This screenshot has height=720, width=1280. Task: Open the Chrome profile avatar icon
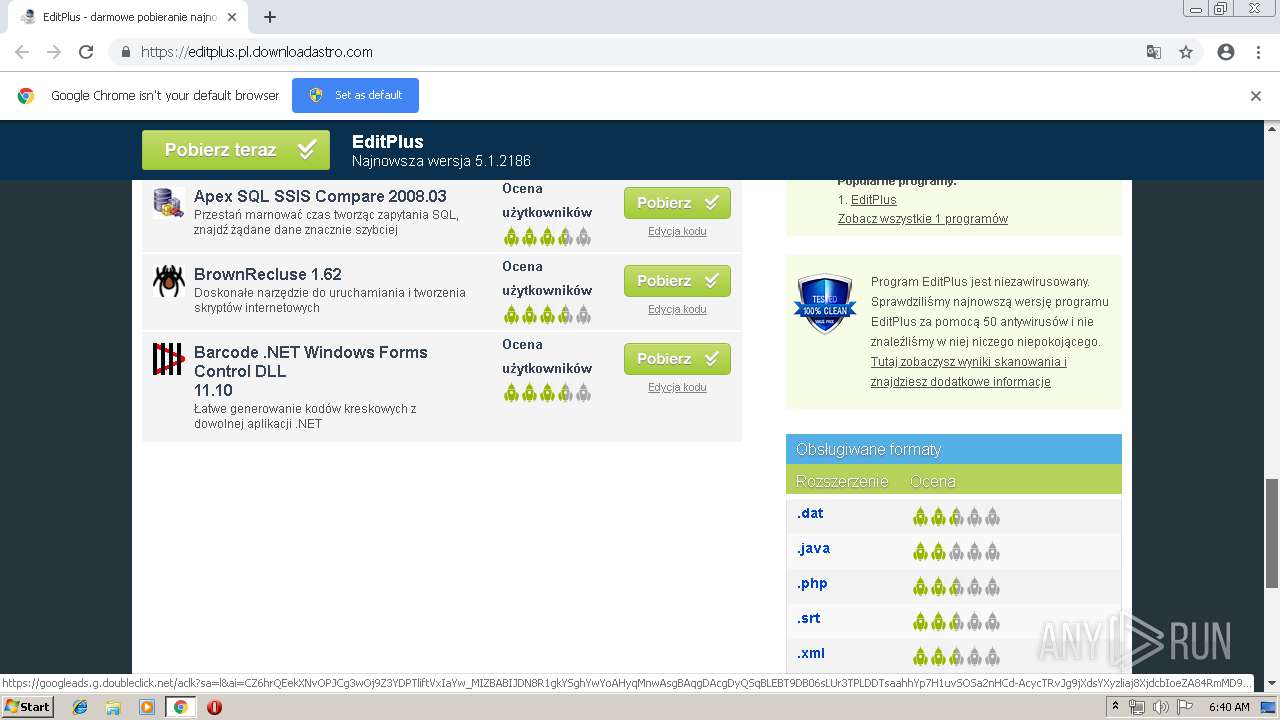coord(1226,52)
